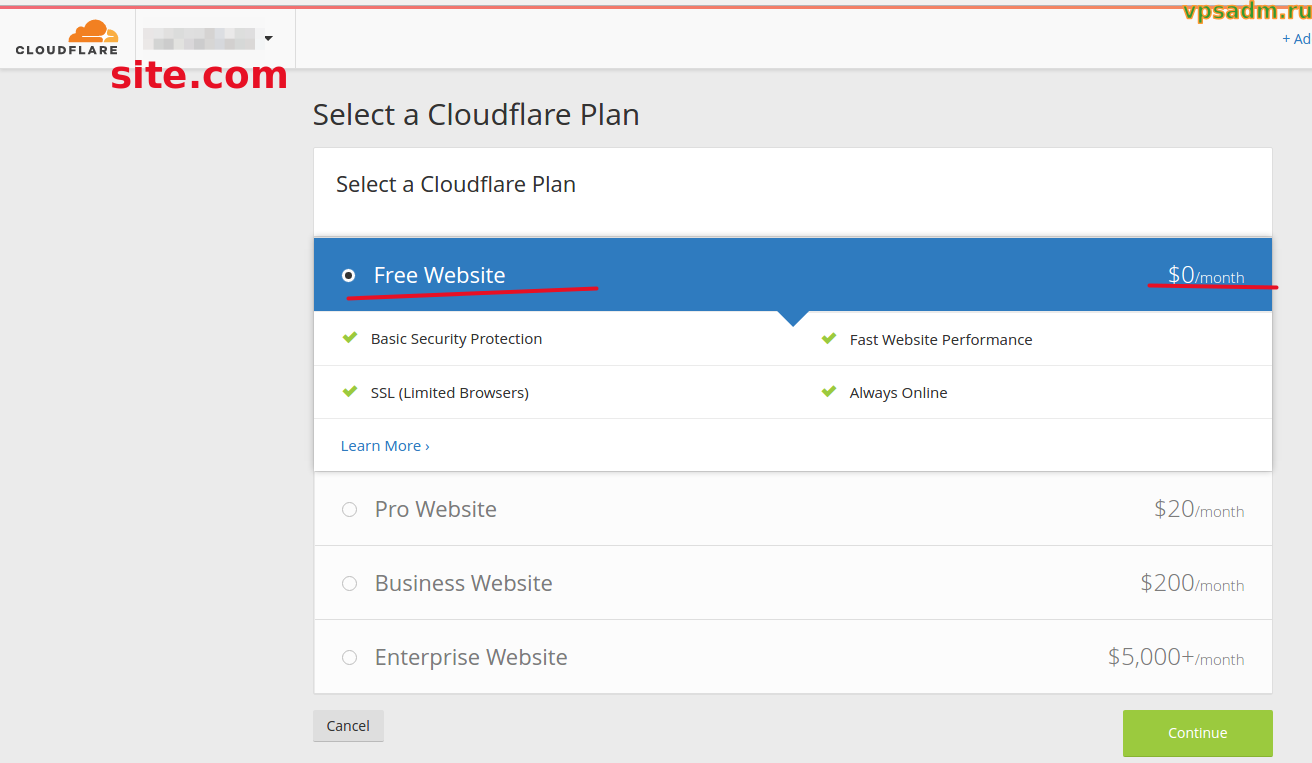The height and width of the screenshot is (763, 1312).
Task: Choose the Business Website radio button
Action: point(349,583)
